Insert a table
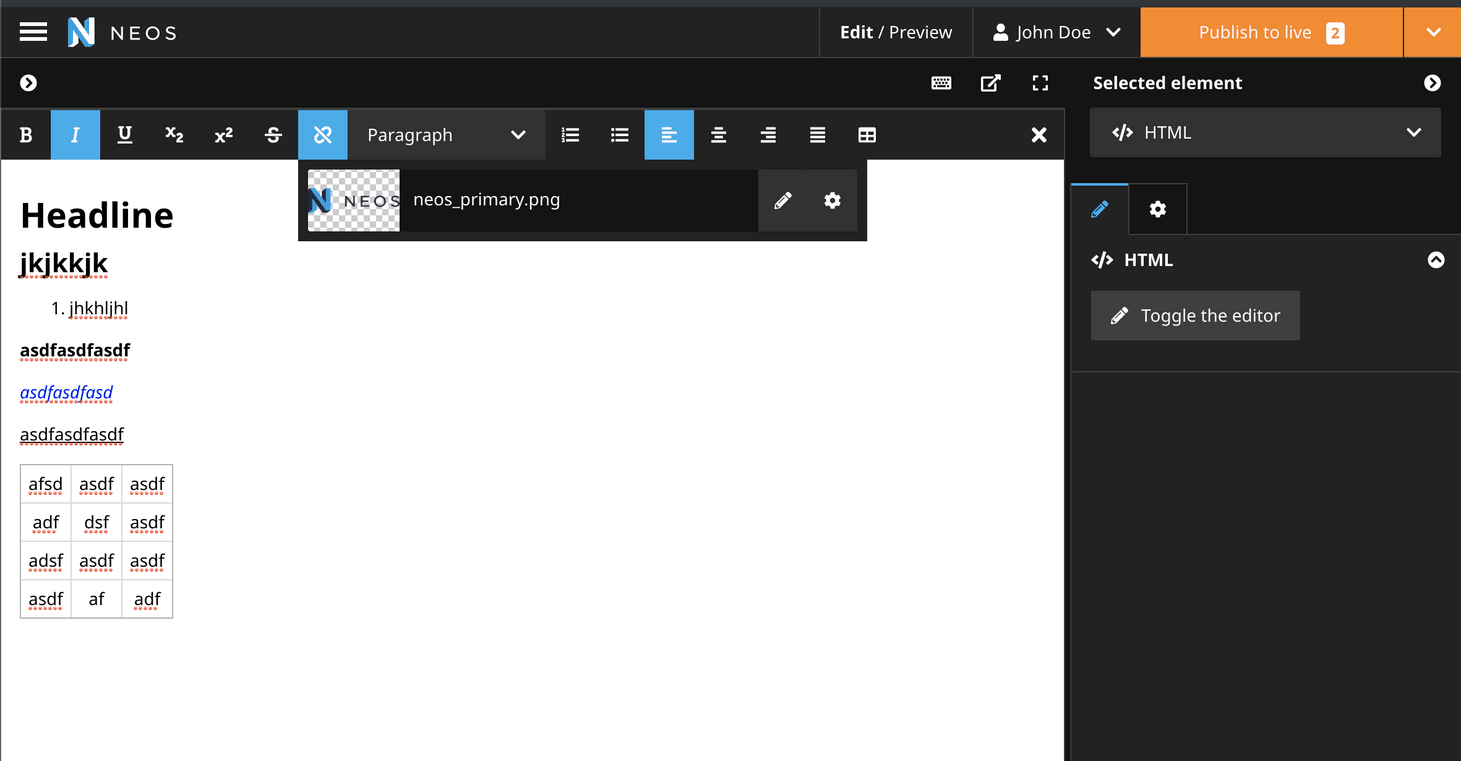This screenshot has width=1461, height=761. click(867, 135)
